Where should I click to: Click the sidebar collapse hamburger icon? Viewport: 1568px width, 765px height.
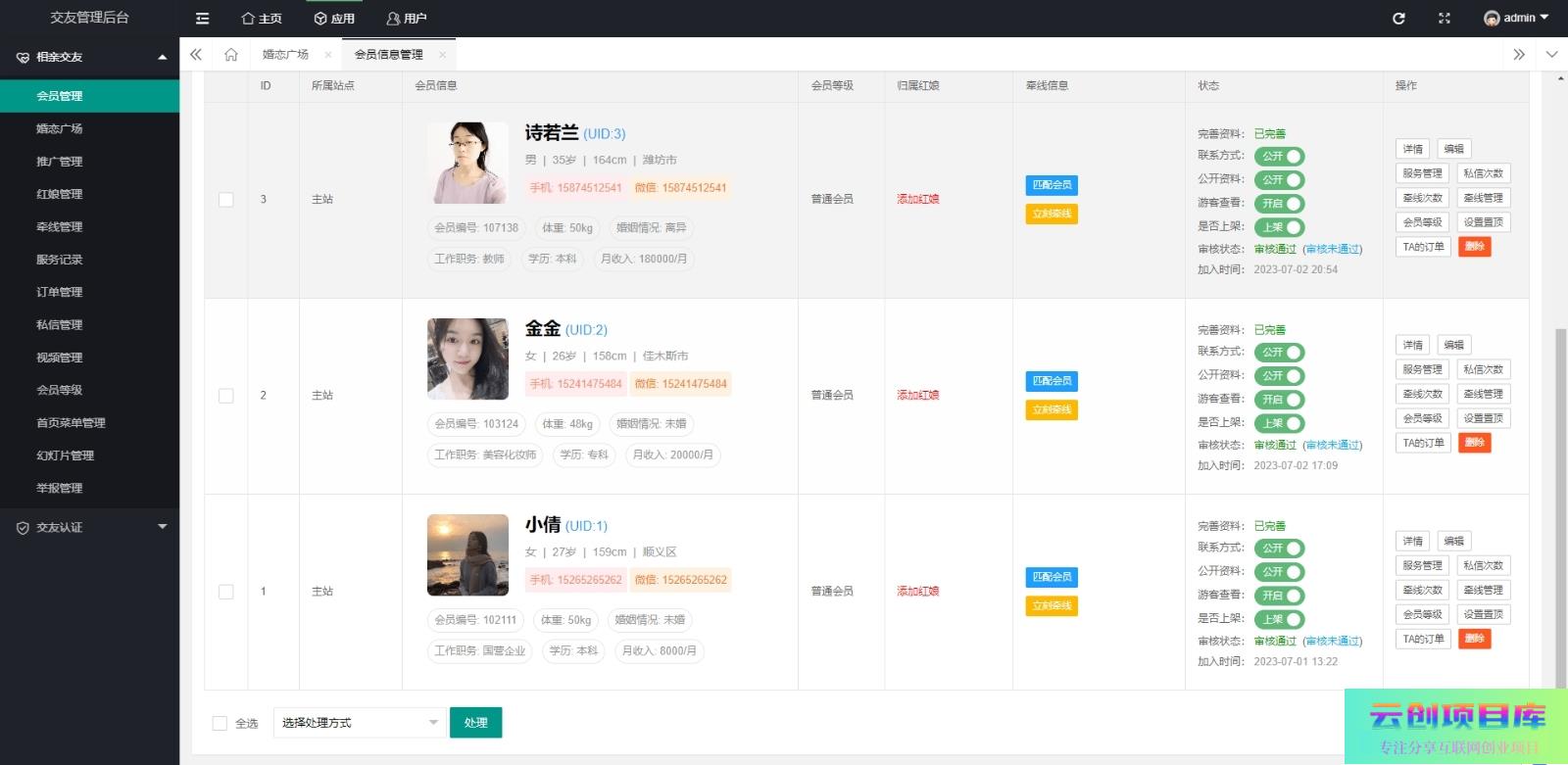202,19
